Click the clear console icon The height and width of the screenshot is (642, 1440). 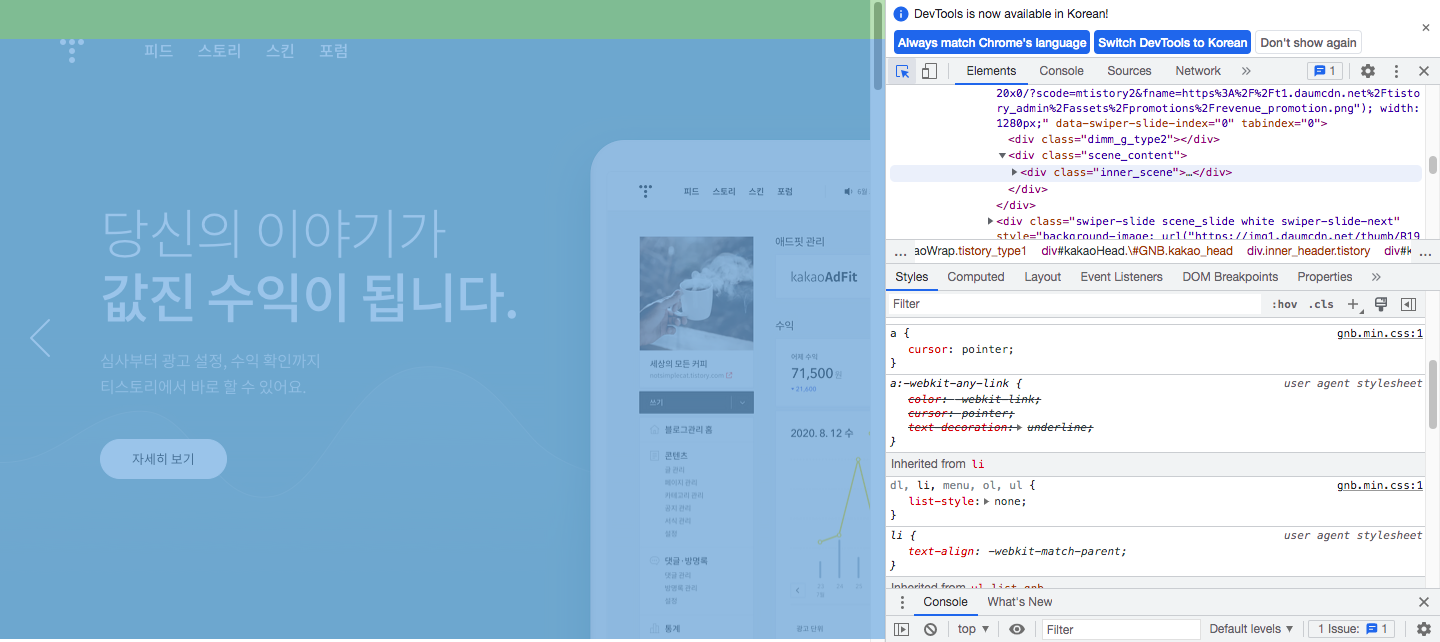930,629
